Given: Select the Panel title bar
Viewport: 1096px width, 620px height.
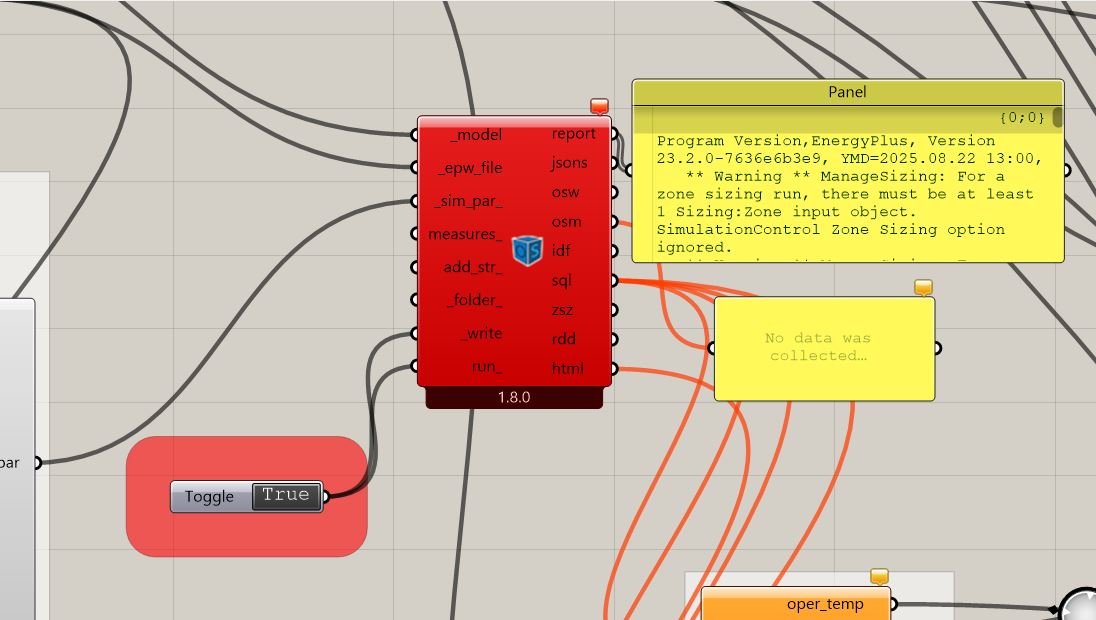Looking at the screenshot, I should pyautogui.click(x=847, y=92).
